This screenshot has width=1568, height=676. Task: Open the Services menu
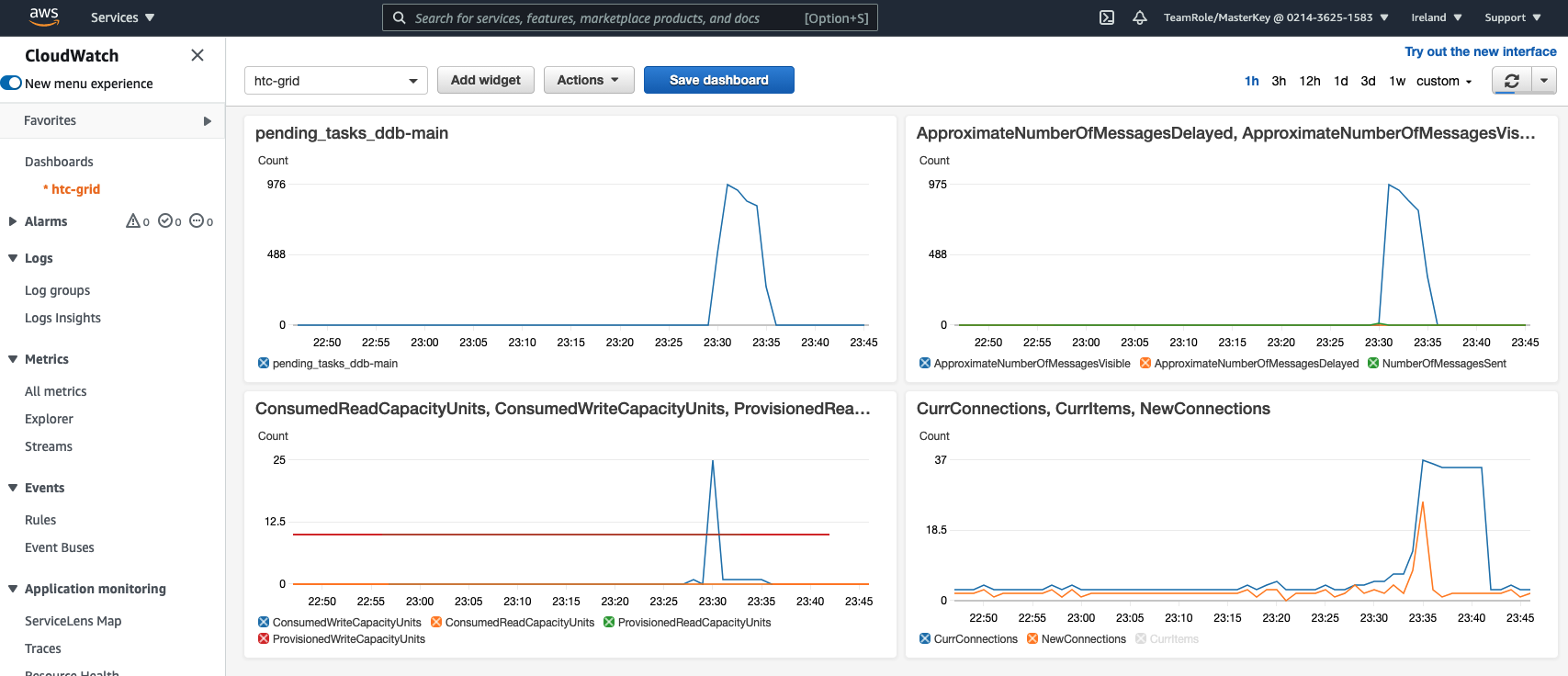122,17
